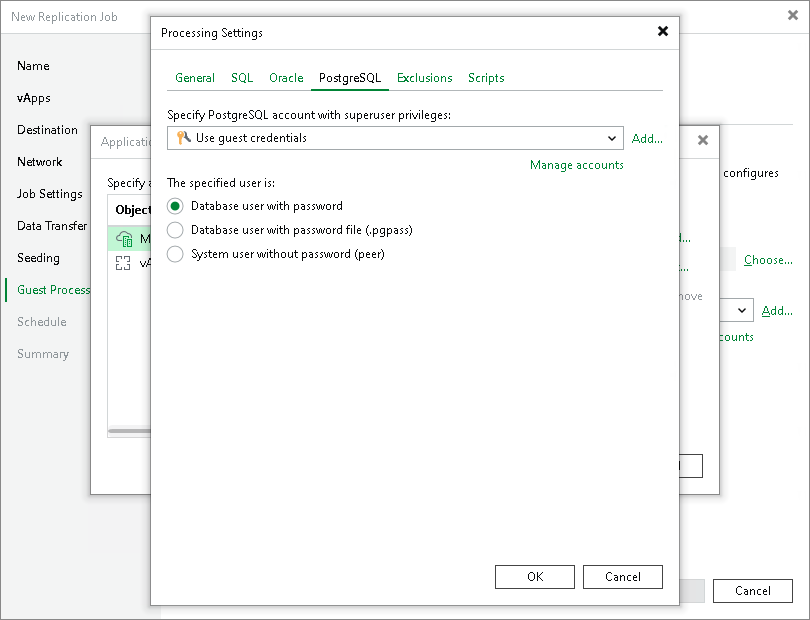Image resolution: width=810 pixels, height=620 pixels.
Task: Switch to the Oracle tab
Action: [x=286, y=78]
